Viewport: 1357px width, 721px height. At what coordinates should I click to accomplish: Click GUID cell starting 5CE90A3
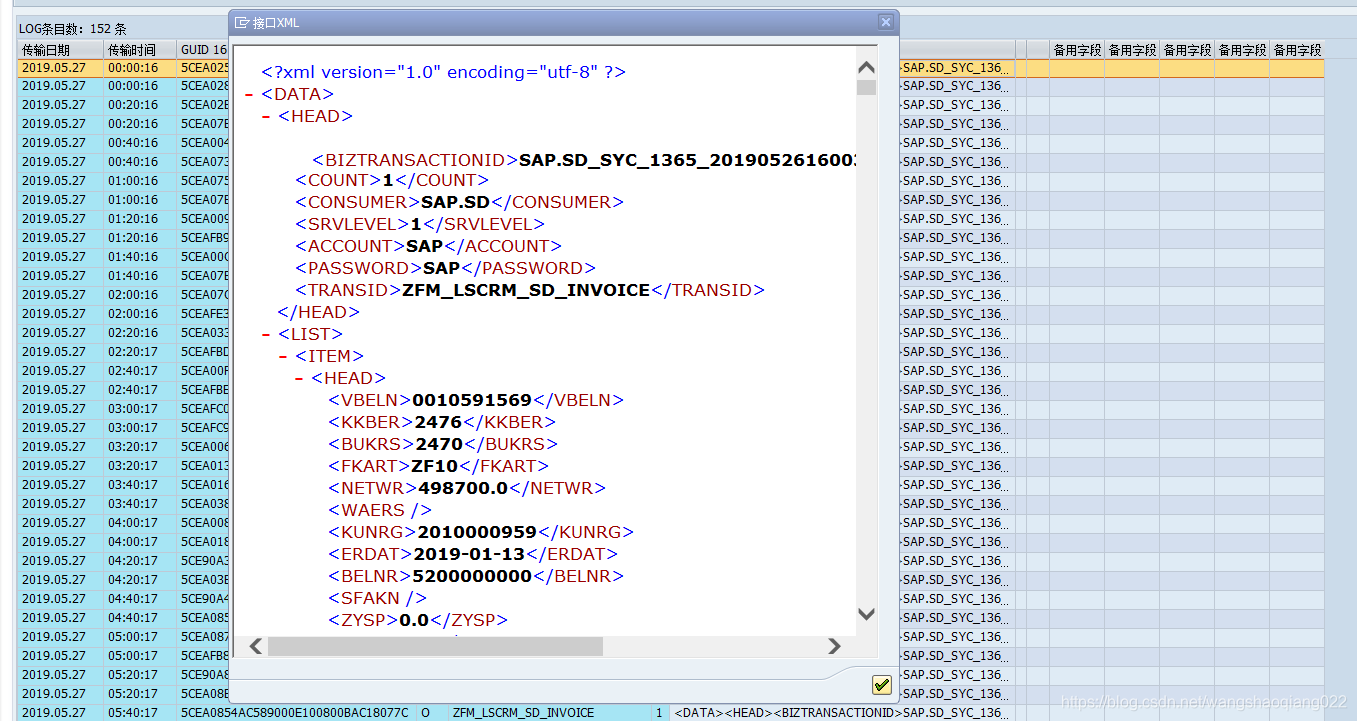[204, 561]
